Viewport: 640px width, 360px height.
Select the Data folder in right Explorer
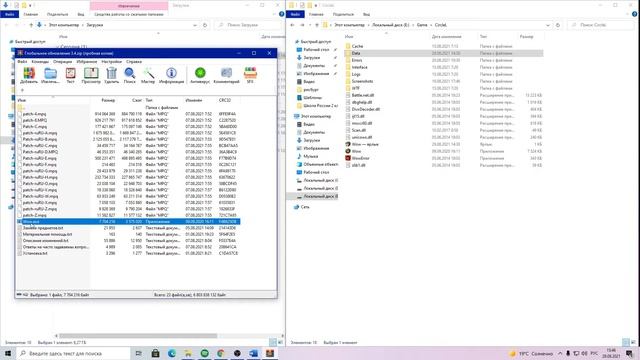point(356,53)
